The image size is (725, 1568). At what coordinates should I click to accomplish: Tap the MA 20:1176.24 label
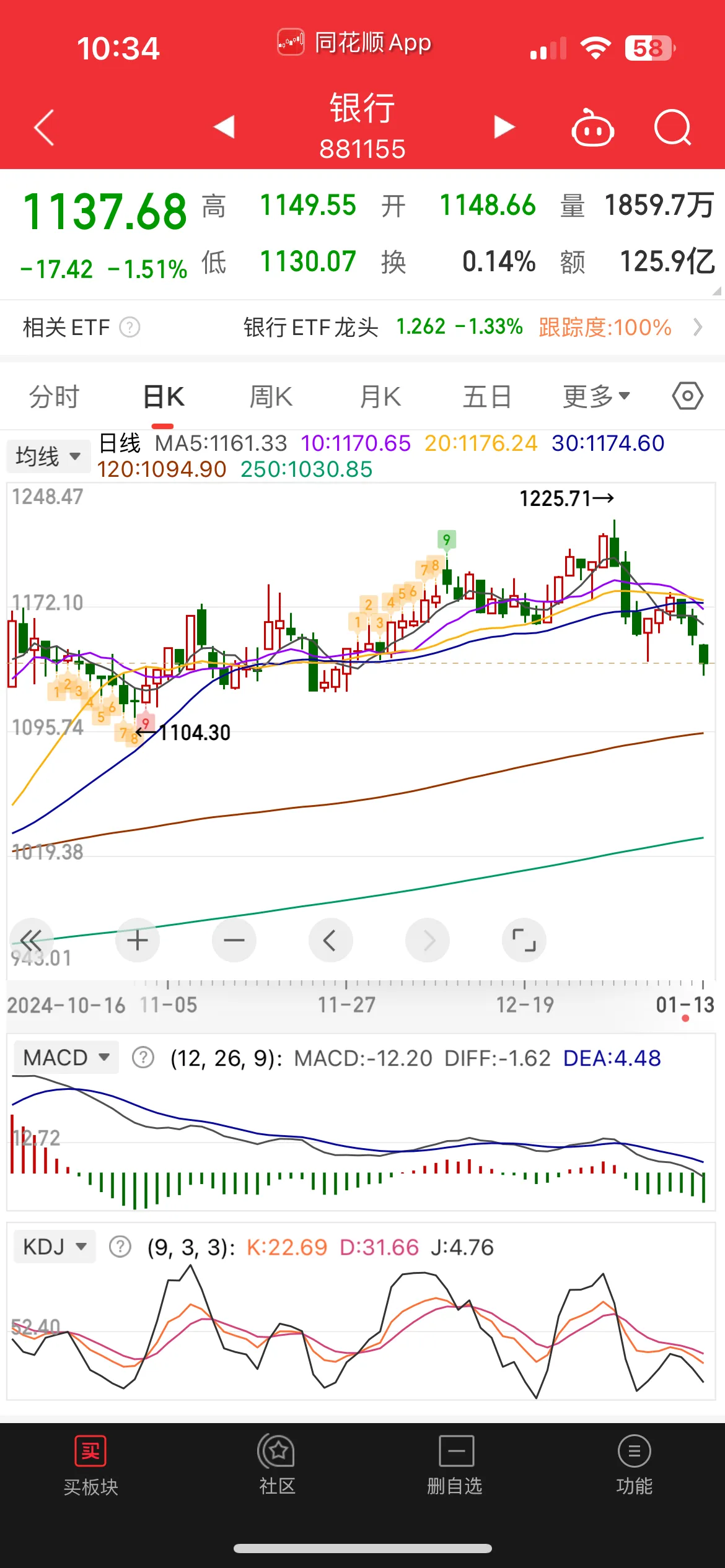point(481,443)
